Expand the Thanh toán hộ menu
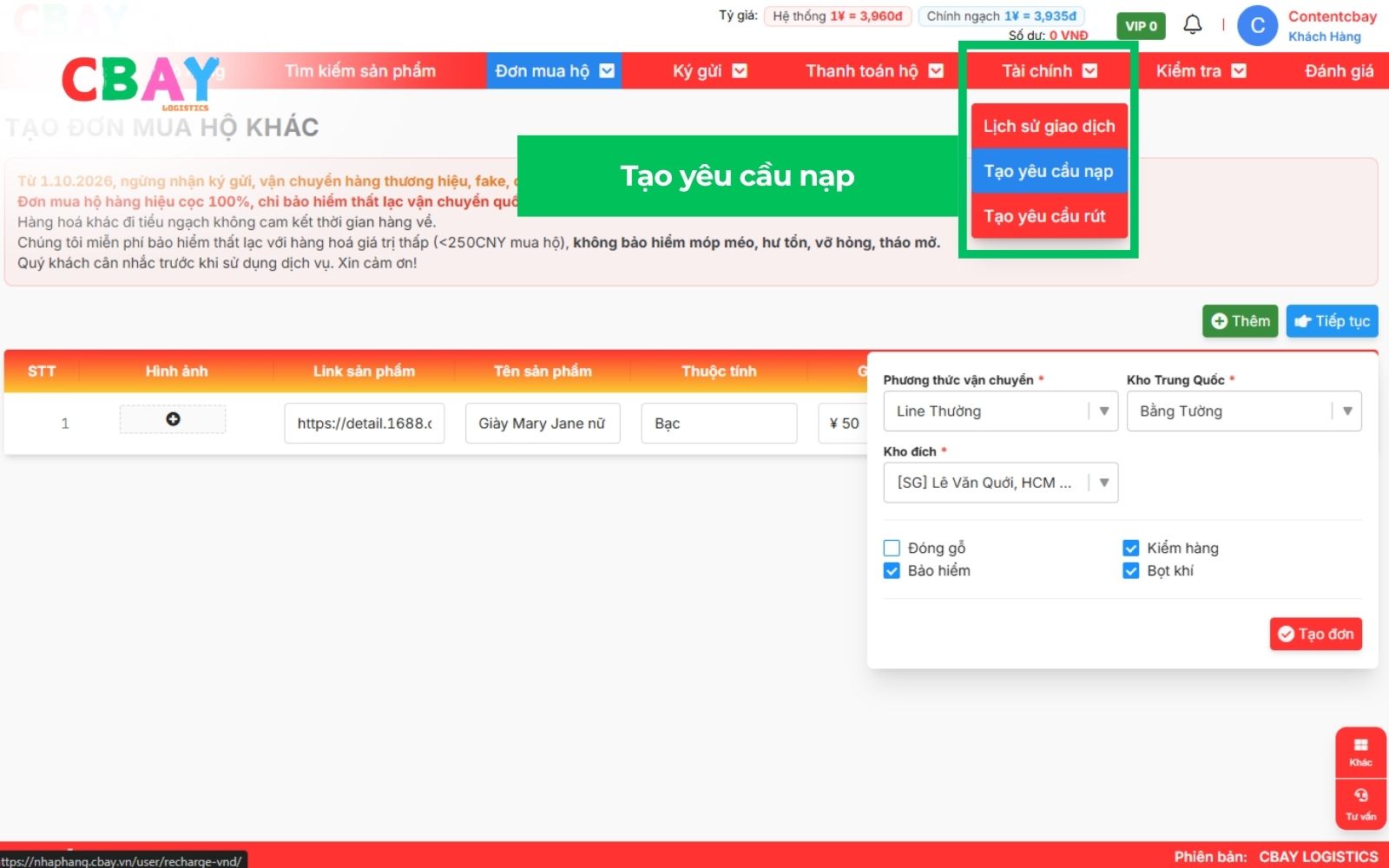Screen dimensions: 1389x868 (873, 70)
